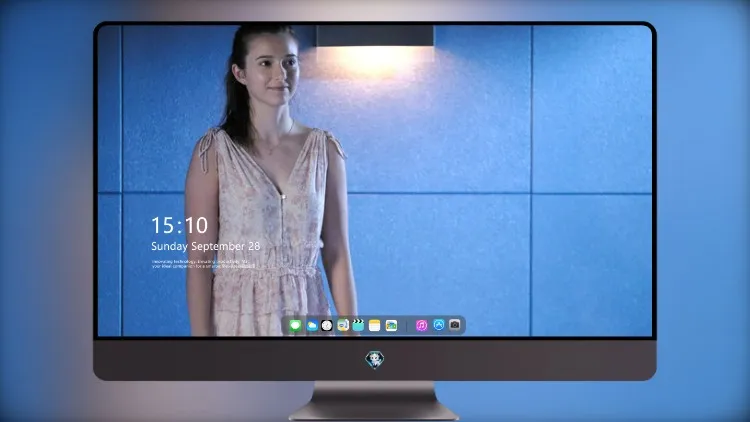Click the logo on the monitor's chin
This screenshot has width=750, height=422.
[375, 359]
